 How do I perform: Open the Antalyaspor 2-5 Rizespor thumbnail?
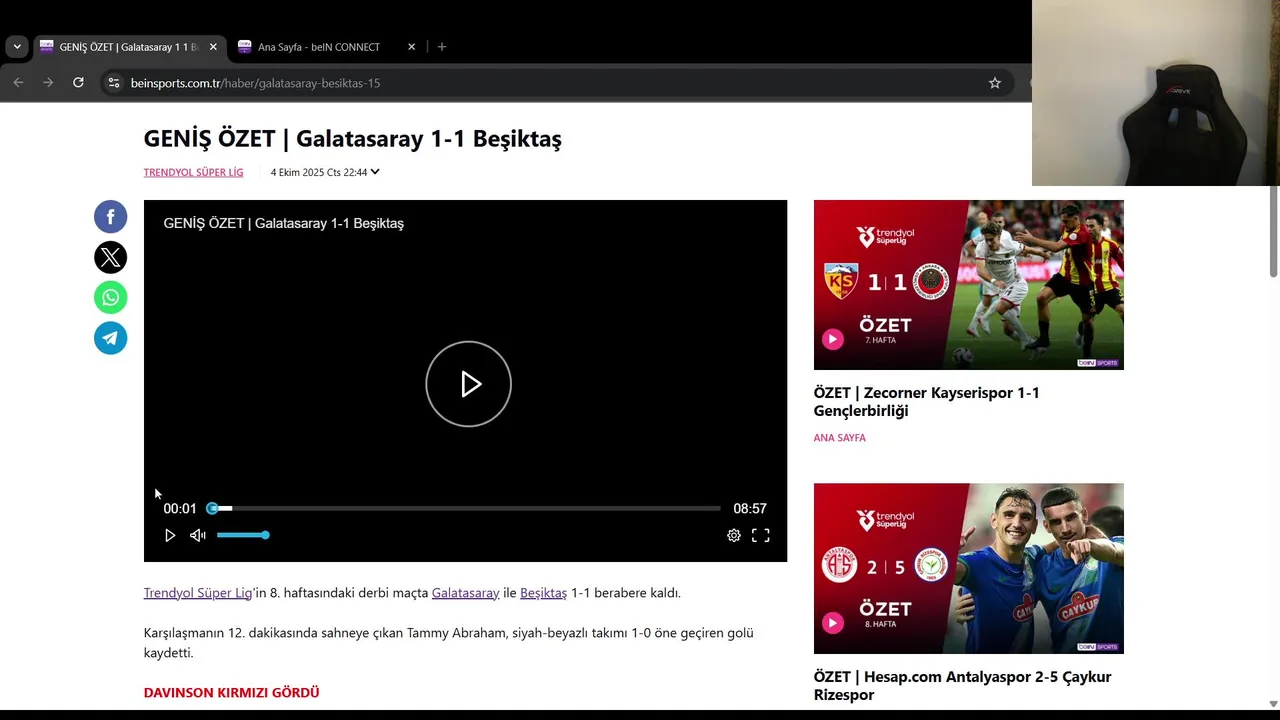click(968, 568)
